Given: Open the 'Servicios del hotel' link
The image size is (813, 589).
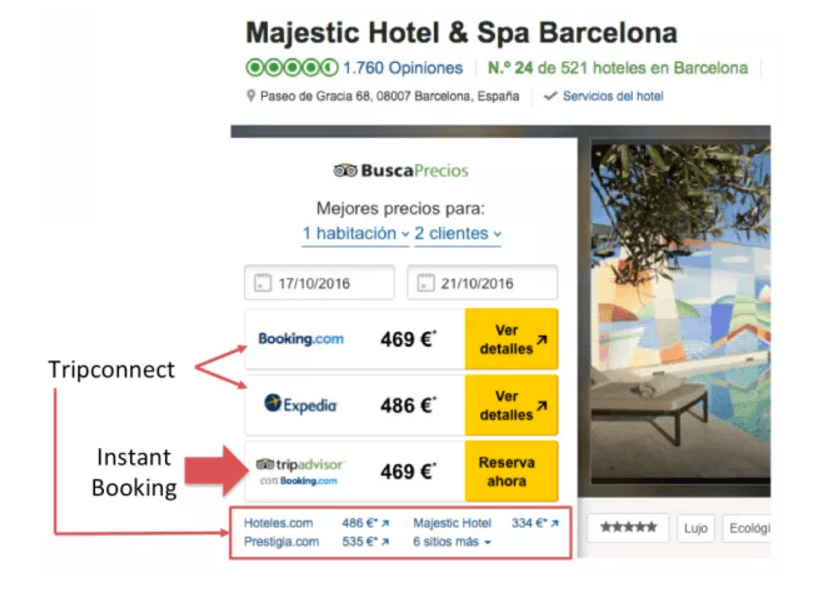Looking at the screenshot, I should (612, 97).
